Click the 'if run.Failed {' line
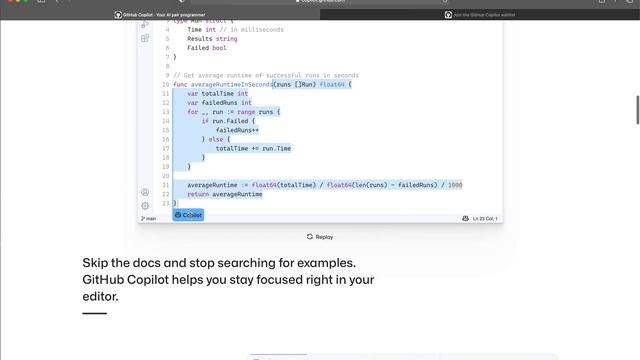Image resolution: width=640 pixels, height=360 pixels. pos(228,121)
